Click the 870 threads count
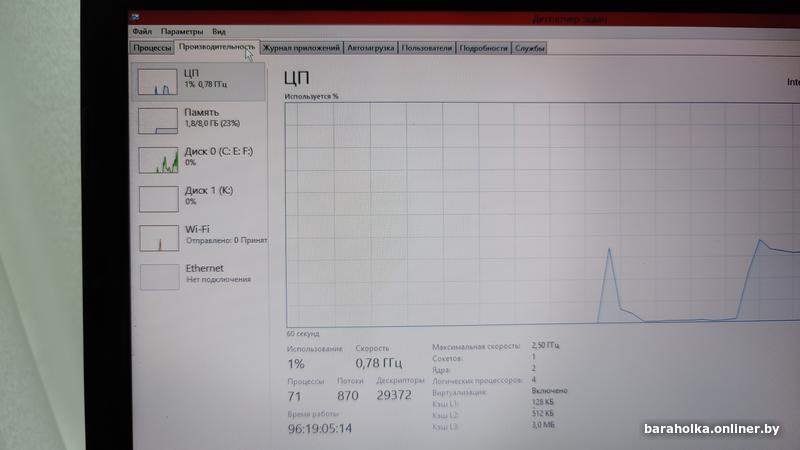 point(347,395)
